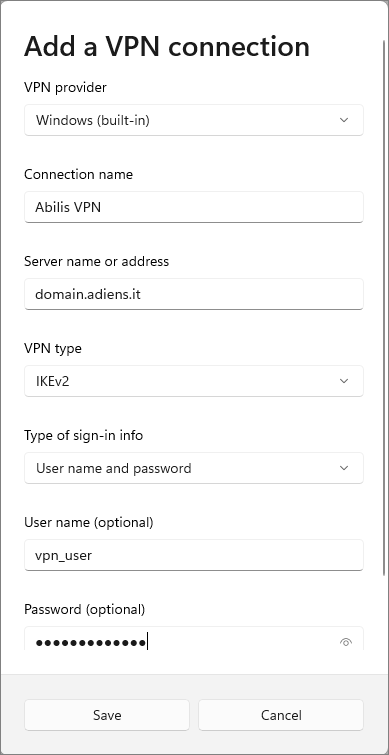Click the Add a VPN connection heading
The image size is (389, 755).
coord(167,47)
